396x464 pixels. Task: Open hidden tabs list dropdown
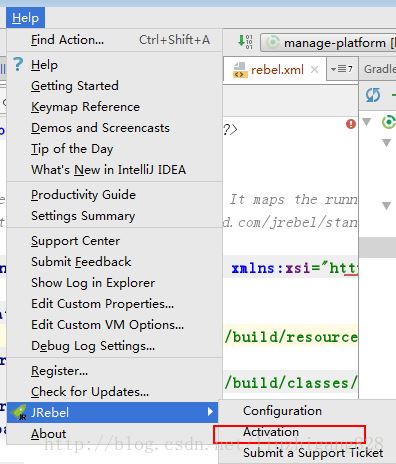(x=342, y=69)
